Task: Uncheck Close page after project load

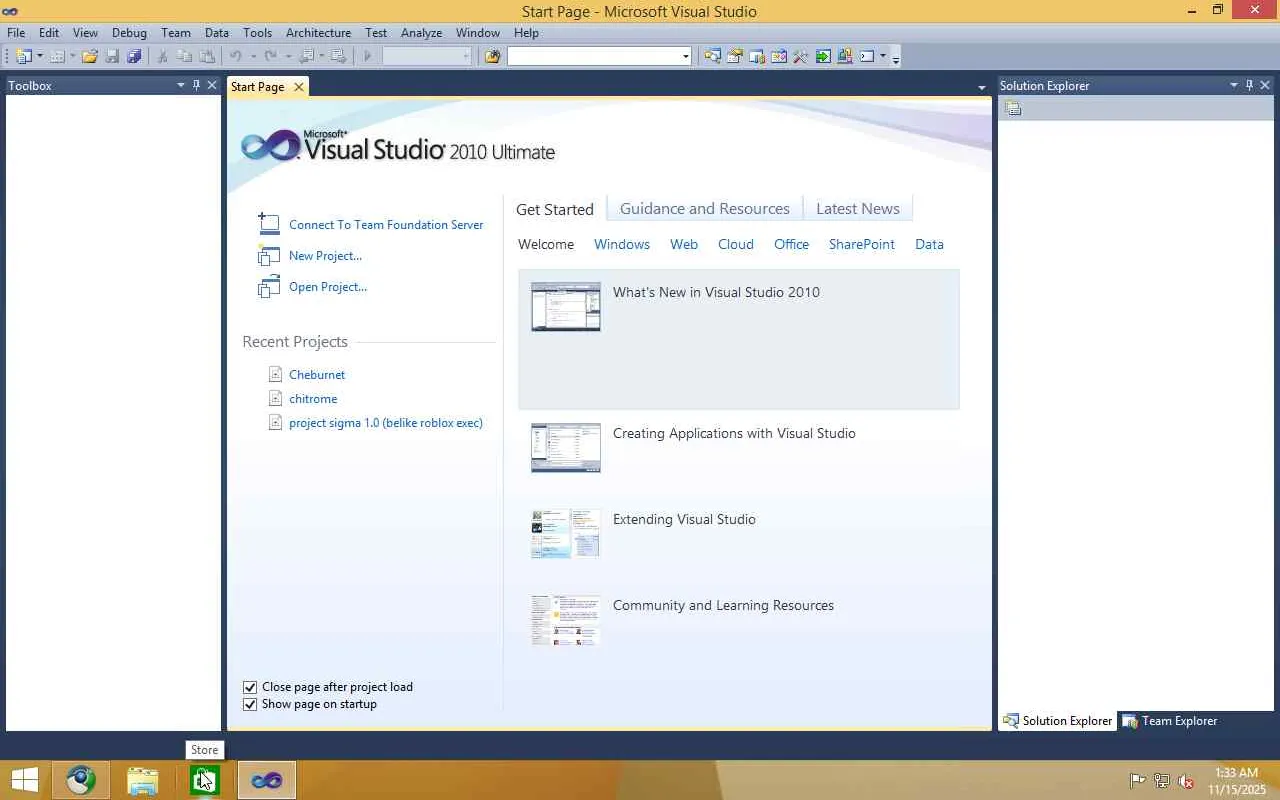Action: (x=250, y=687)
